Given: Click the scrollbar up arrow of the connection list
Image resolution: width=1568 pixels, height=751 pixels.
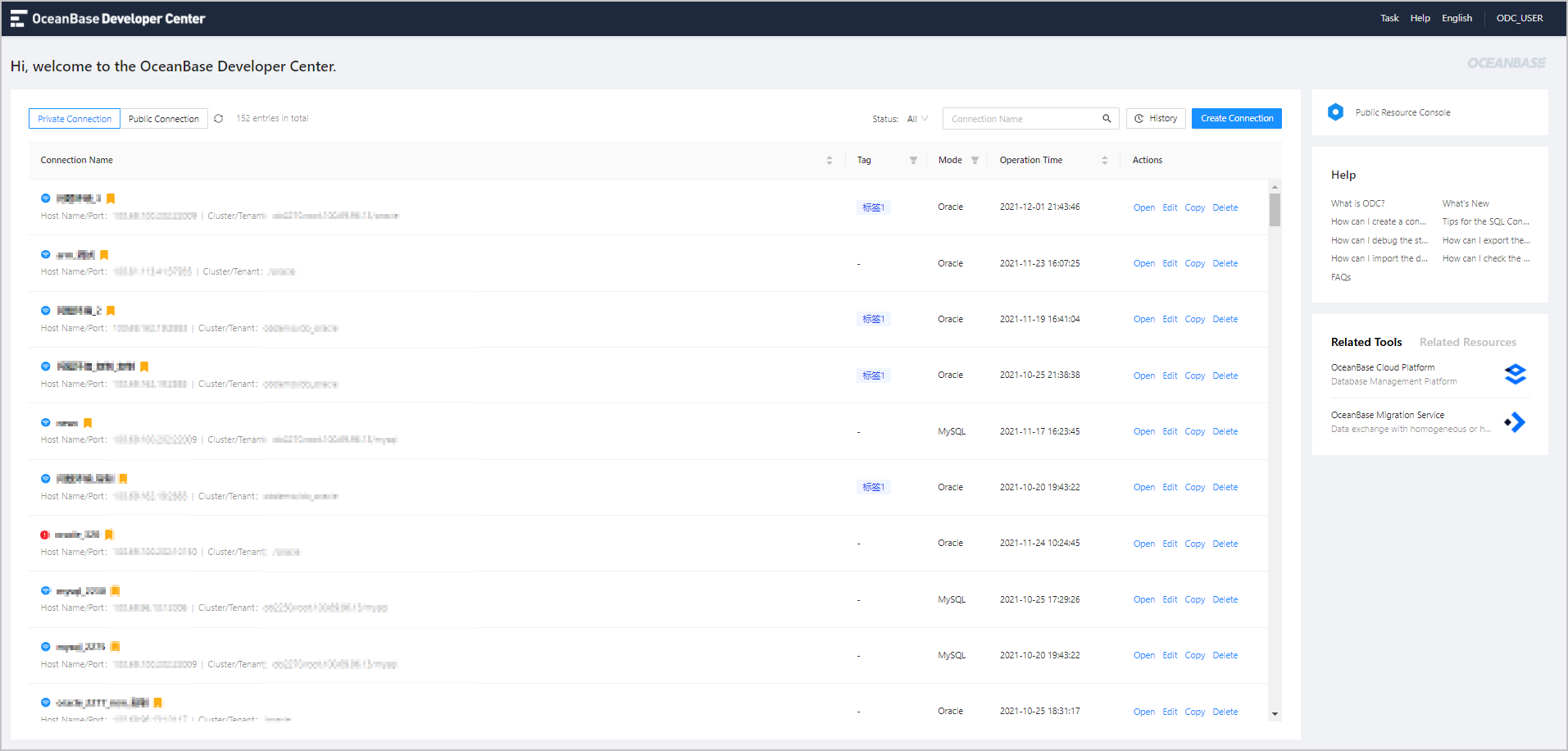Looking at the screenshot, I should 1275,185.
